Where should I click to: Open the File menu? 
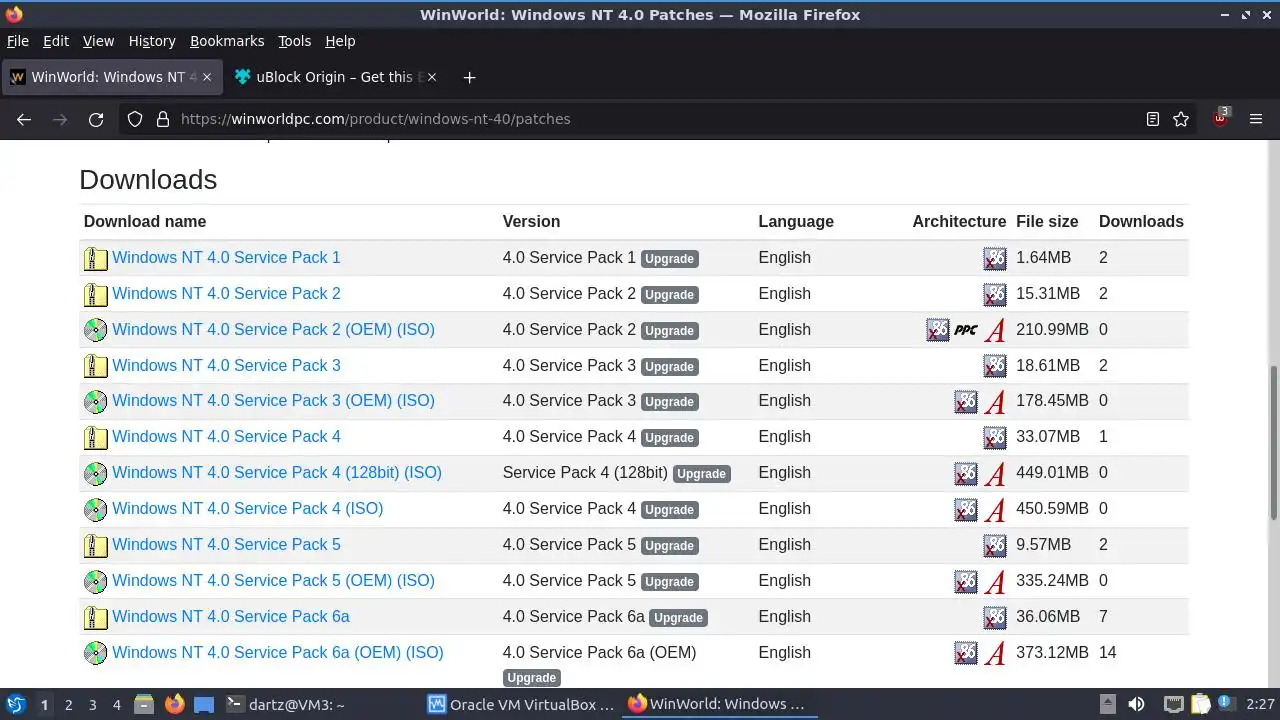pos(18,41)
